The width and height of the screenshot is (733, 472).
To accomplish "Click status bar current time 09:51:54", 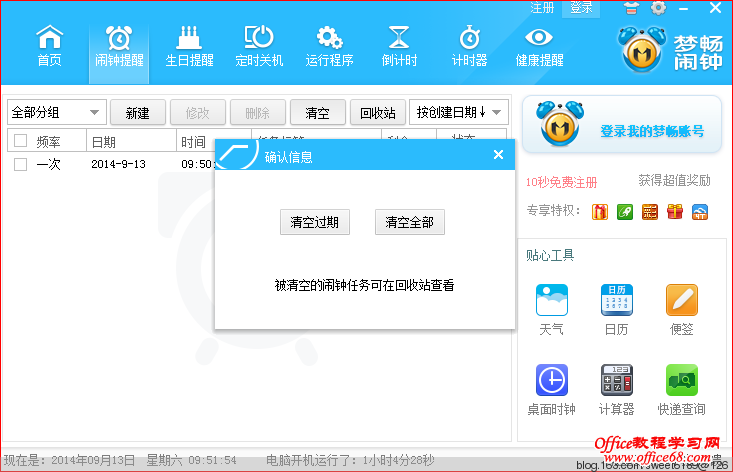I will coord(212,460).
